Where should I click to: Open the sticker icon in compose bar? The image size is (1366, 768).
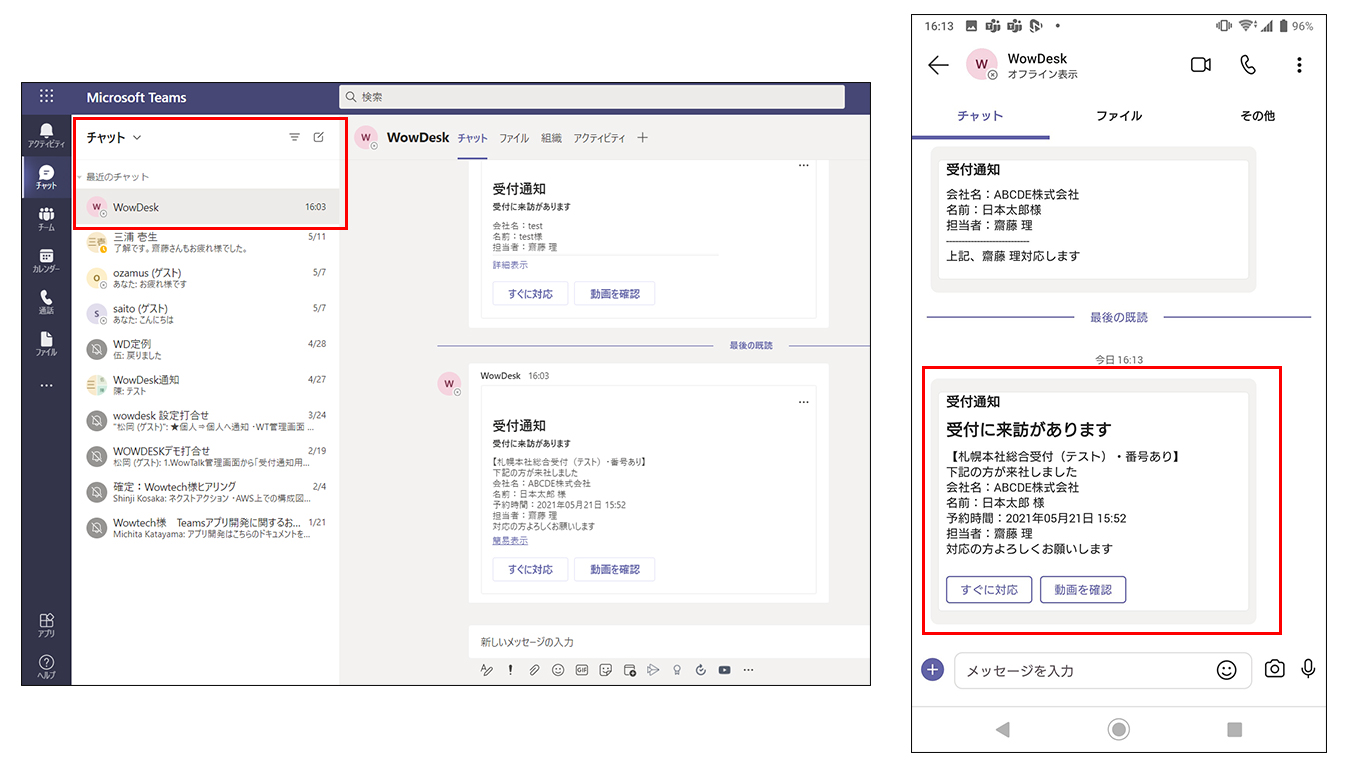(x=606, y=670)
